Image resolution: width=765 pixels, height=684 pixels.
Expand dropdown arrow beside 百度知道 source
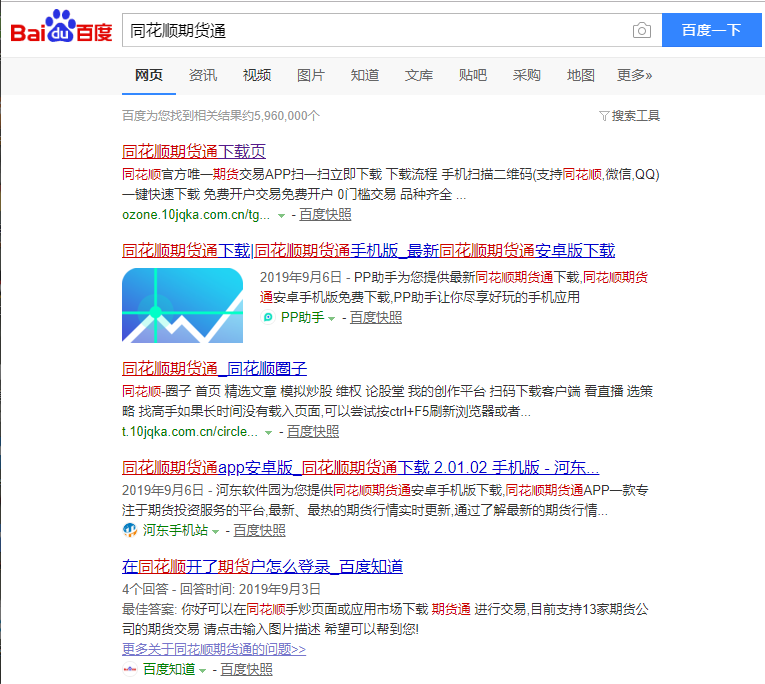tap(202, 670)
